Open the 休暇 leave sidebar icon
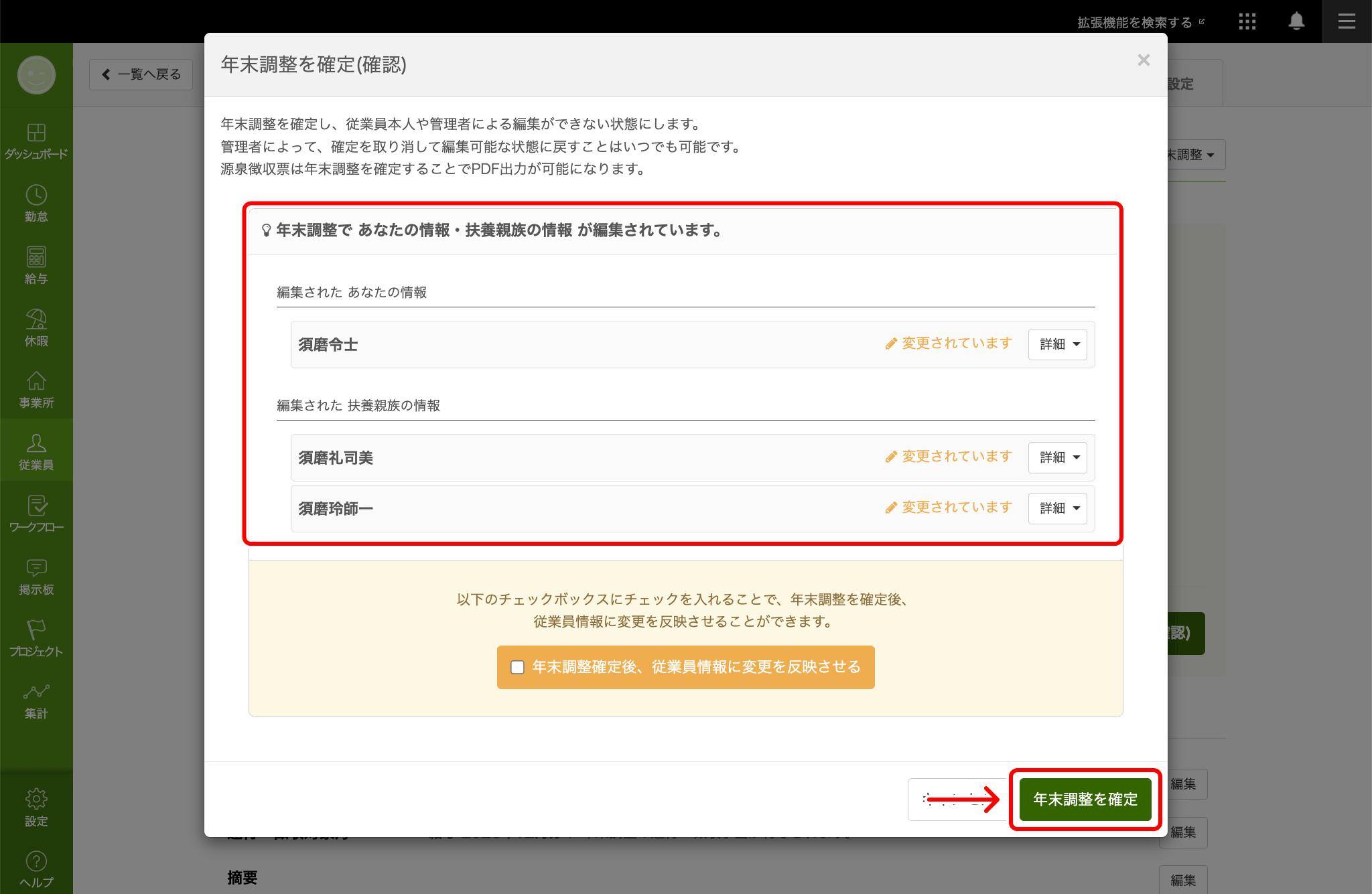The image size is (1372, 894). click(x=36, y=328)
